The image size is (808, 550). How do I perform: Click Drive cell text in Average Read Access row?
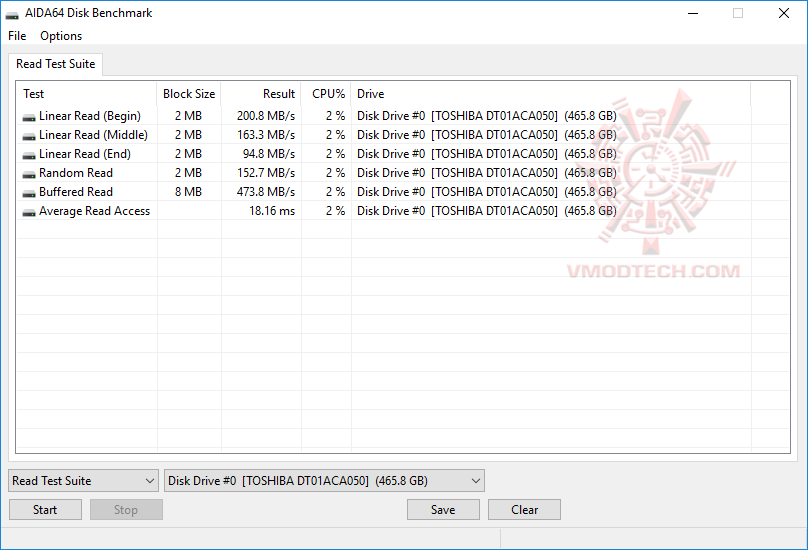coord(487,211)
